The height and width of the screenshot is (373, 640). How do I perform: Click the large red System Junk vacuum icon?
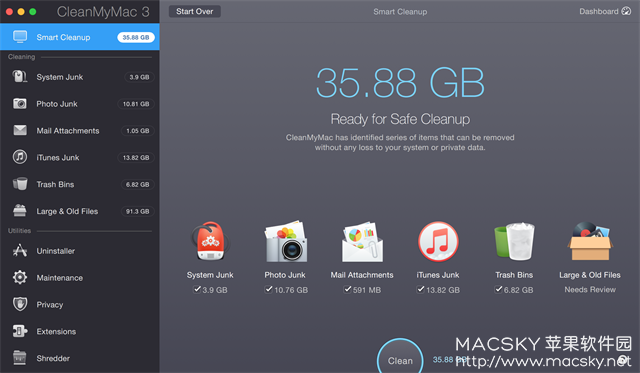tap(210, 242)
